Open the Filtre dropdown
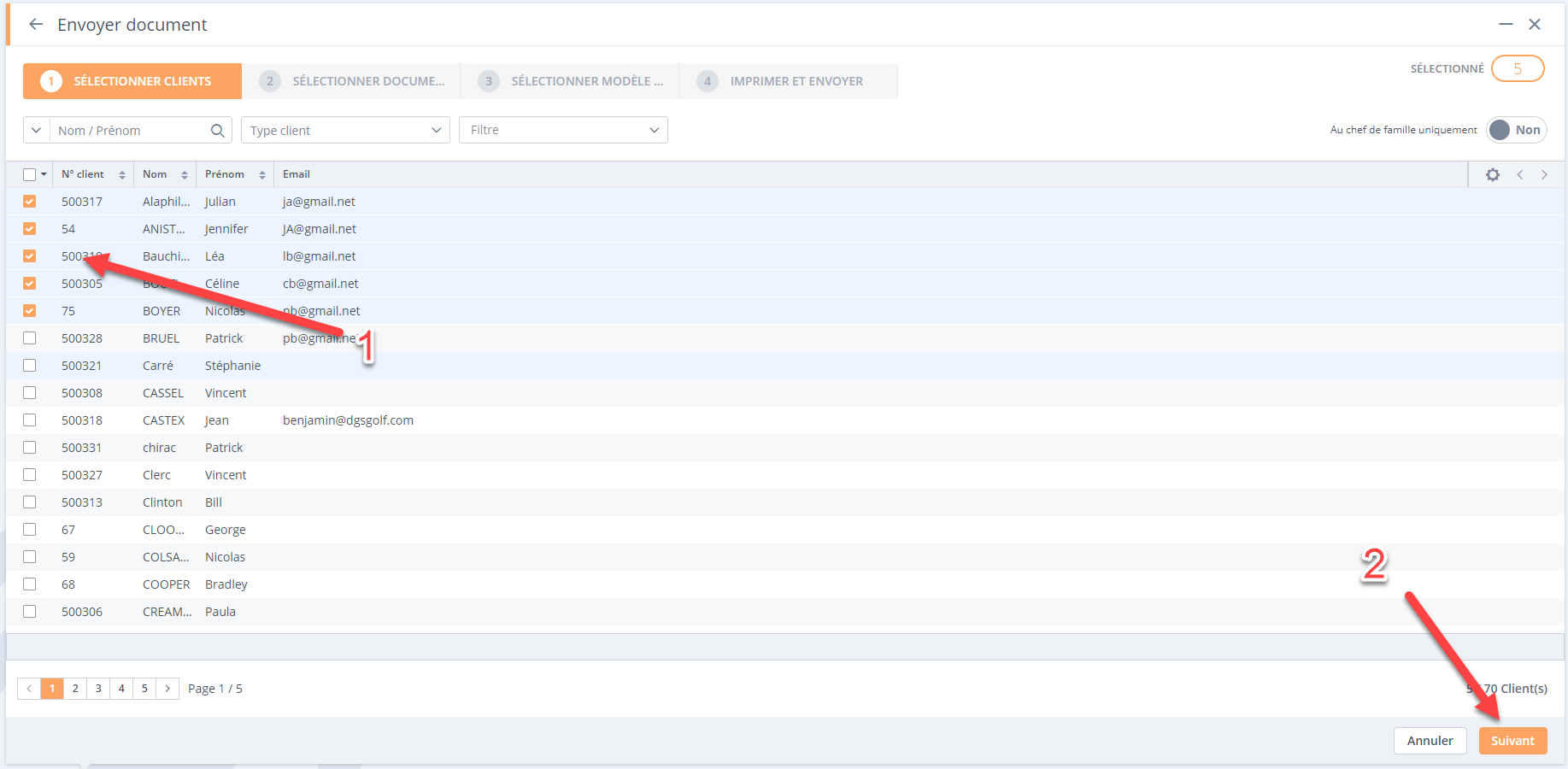The image size is (1568, 769). 563,130
